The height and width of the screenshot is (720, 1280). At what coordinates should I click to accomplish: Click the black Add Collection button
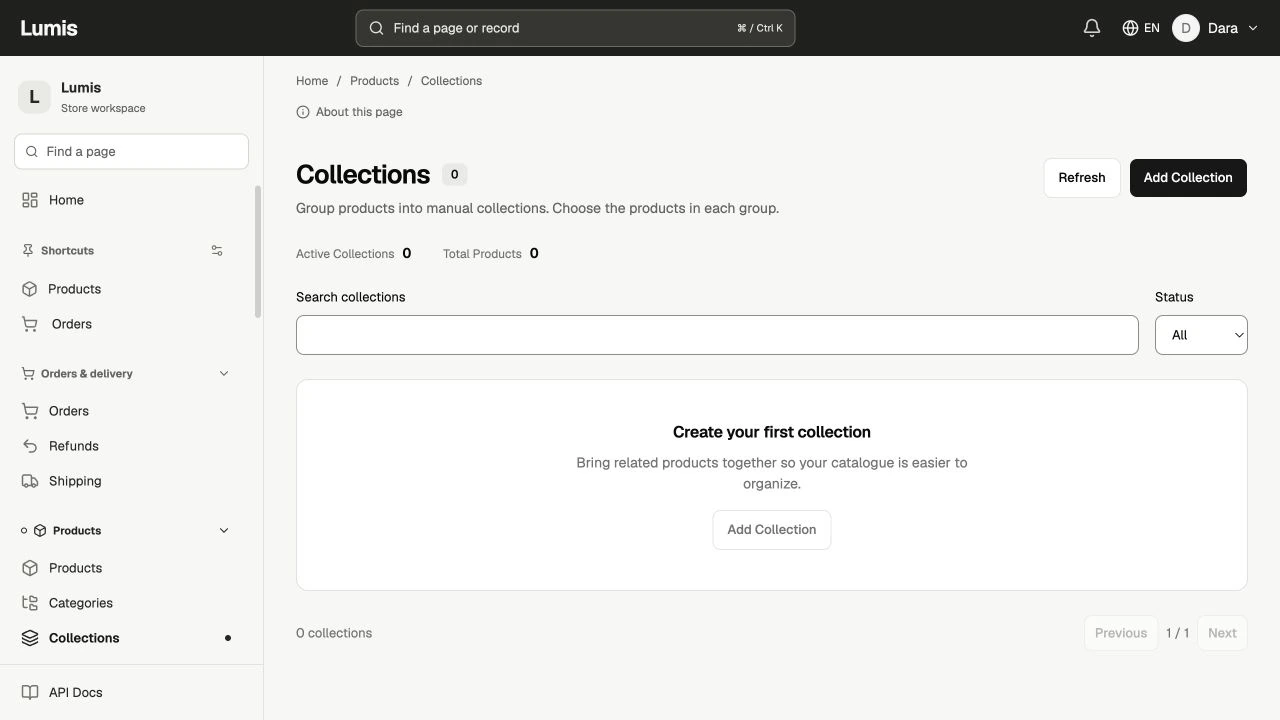click(x=1188, y=178)
